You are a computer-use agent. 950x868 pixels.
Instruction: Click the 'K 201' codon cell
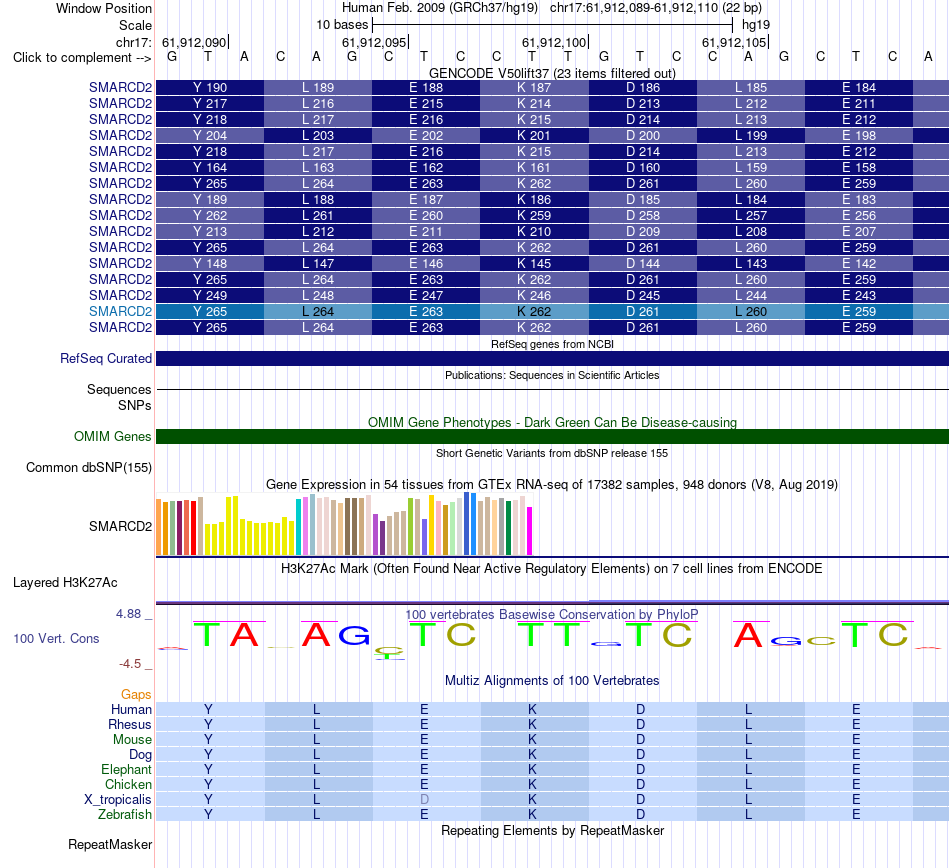coord(534,136)
